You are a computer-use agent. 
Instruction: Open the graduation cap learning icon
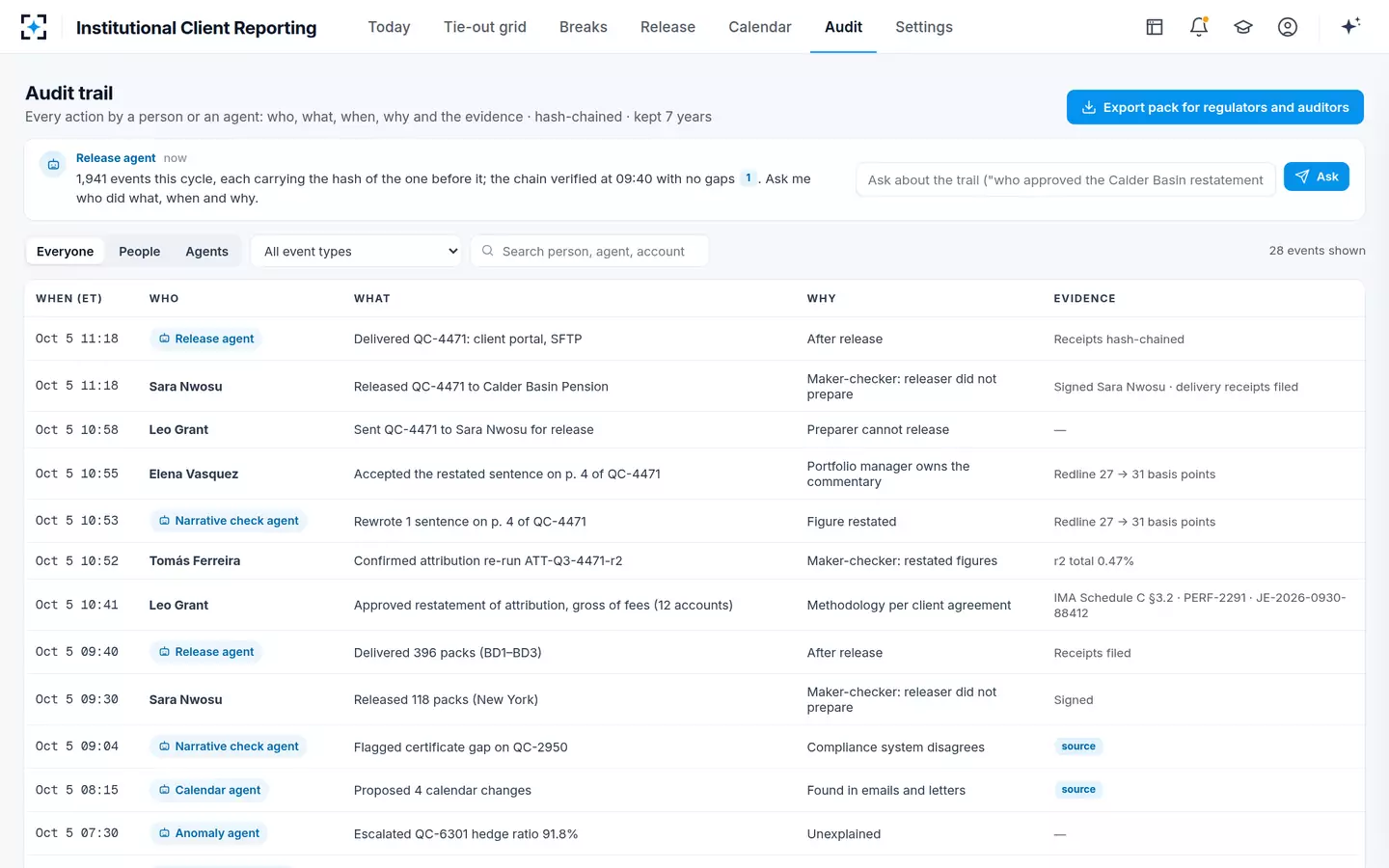click(1243, 27)
